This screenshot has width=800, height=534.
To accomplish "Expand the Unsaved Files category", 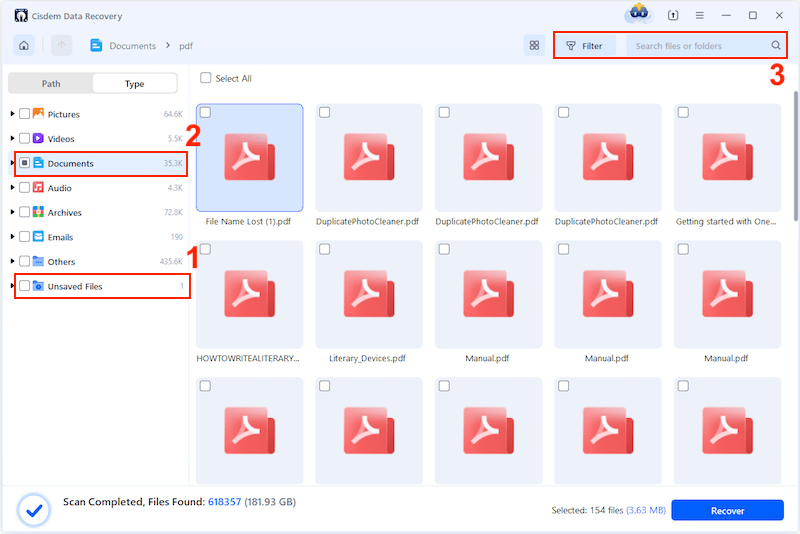I will pos(12,286).
